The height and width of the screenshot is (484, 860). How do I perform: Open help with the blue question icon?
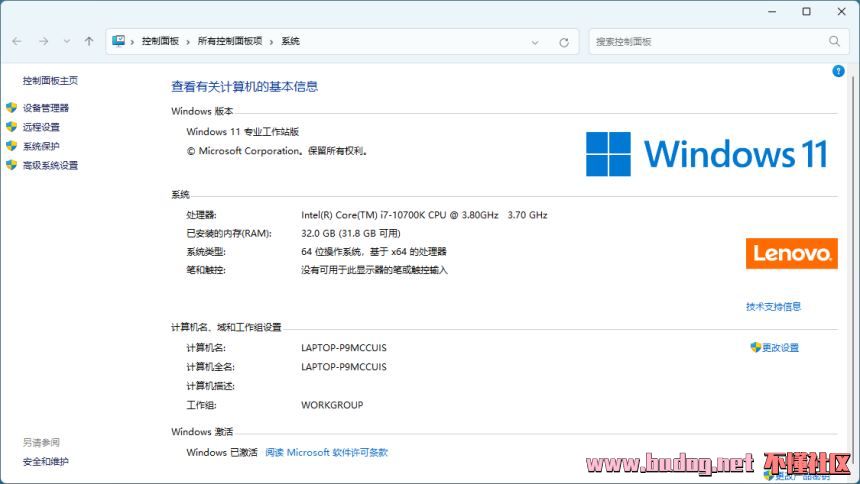[x=838, y=71]
